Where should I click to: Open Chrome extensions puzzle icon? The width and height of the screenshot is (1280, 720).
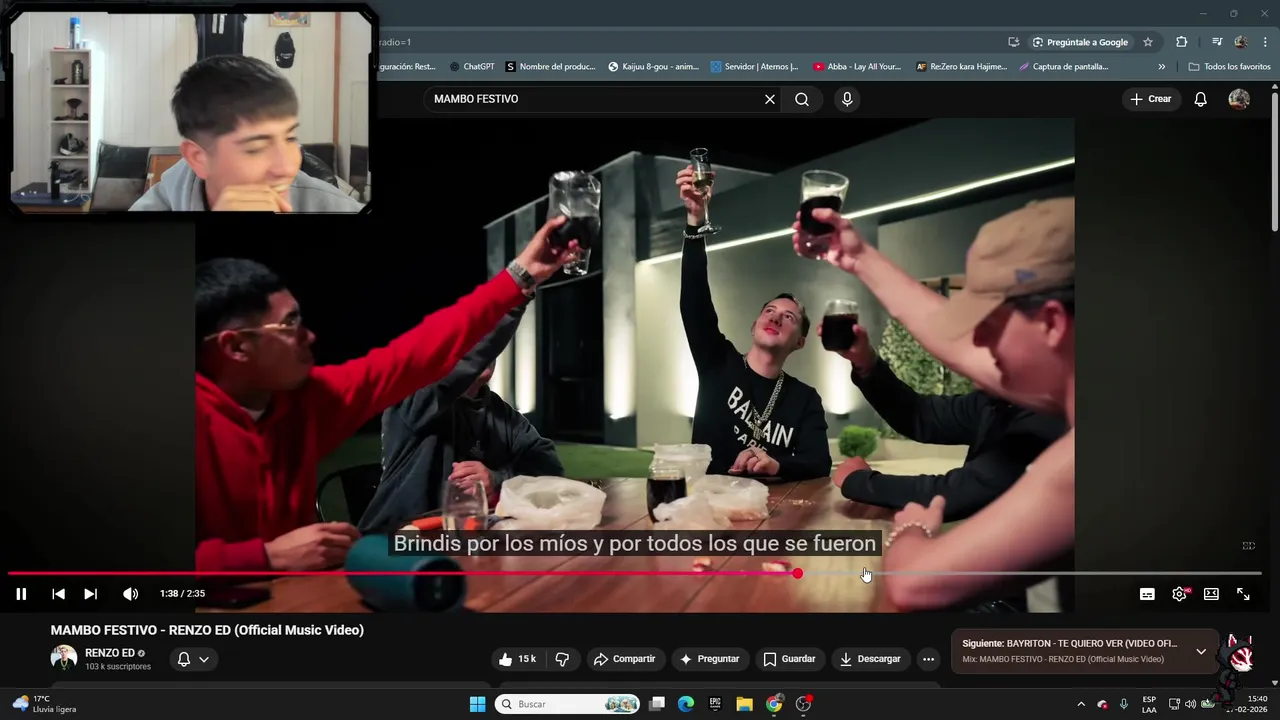coord(1181,42)
